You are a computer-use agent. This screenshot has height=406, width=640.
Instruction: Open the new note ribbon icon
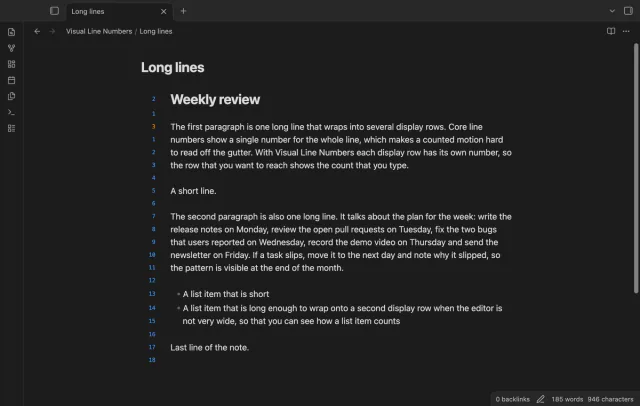[x=11, y=32]
